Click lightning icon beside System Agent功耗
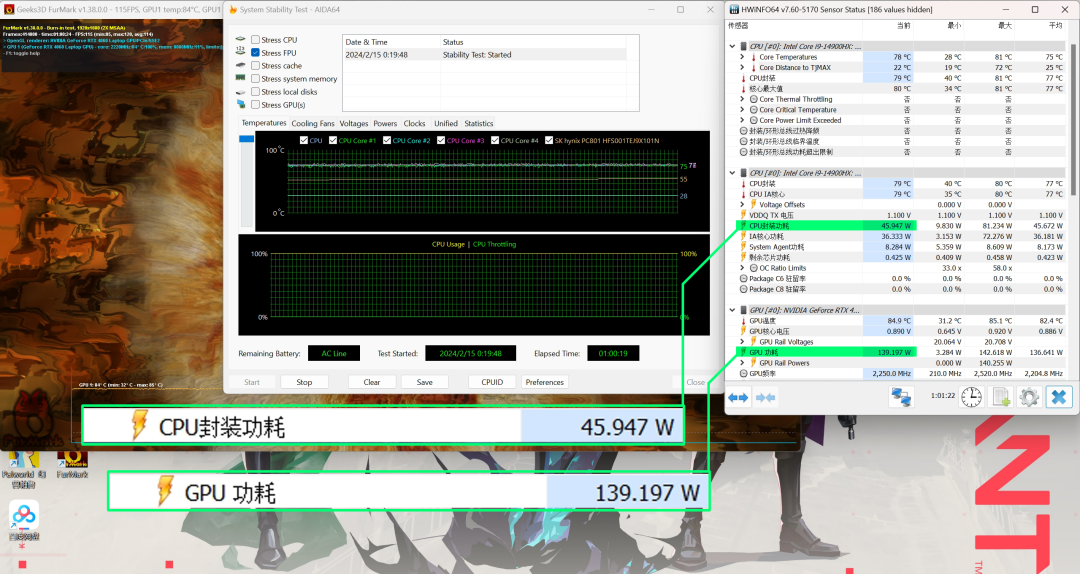1080x574 pixels. [743, 247]
